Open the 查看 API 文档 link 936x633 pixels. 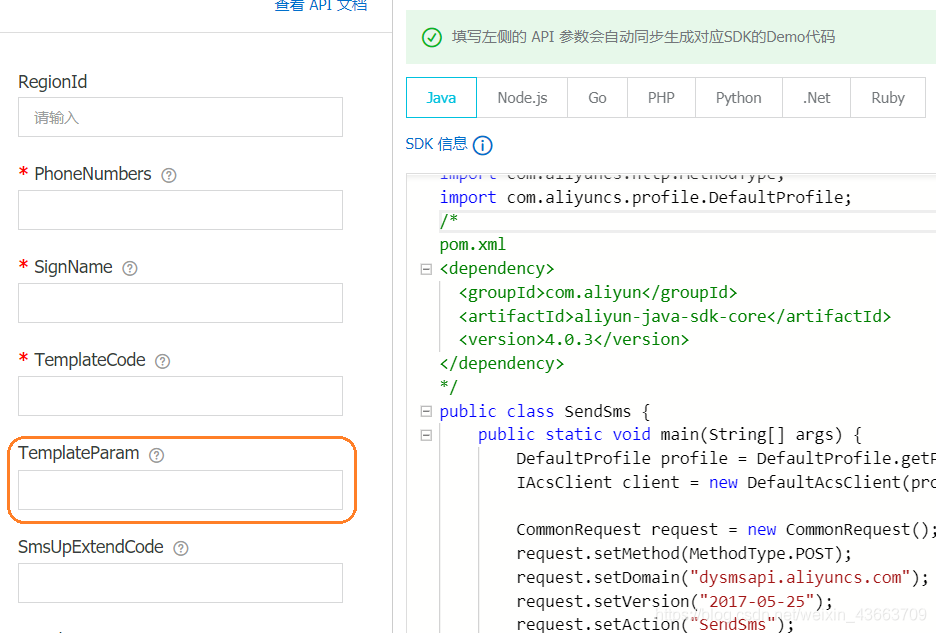click(x=321, y=5)
